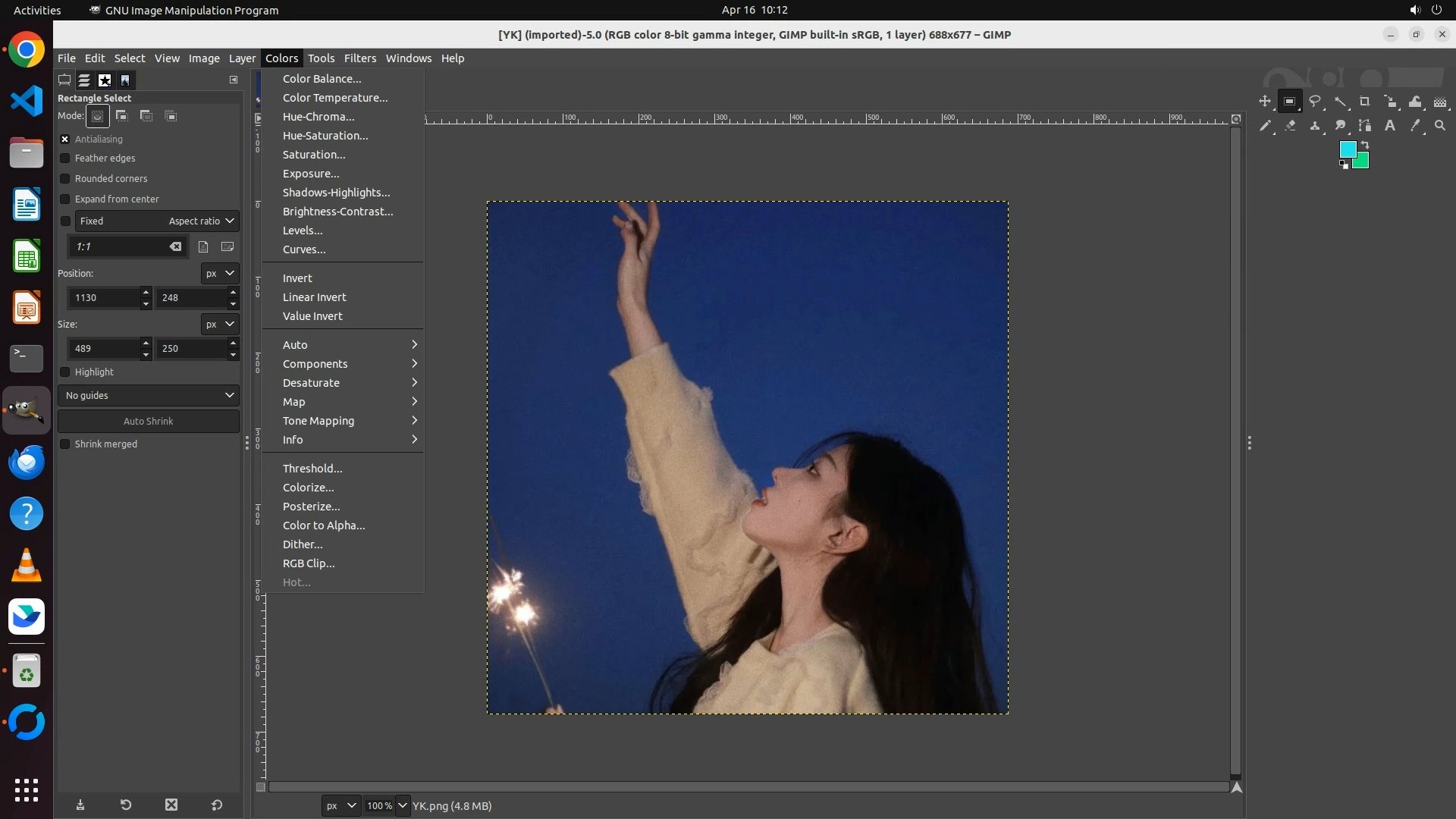Select the Paths tool
Screen dimensions: 1456x819
tap(1365, 126)
